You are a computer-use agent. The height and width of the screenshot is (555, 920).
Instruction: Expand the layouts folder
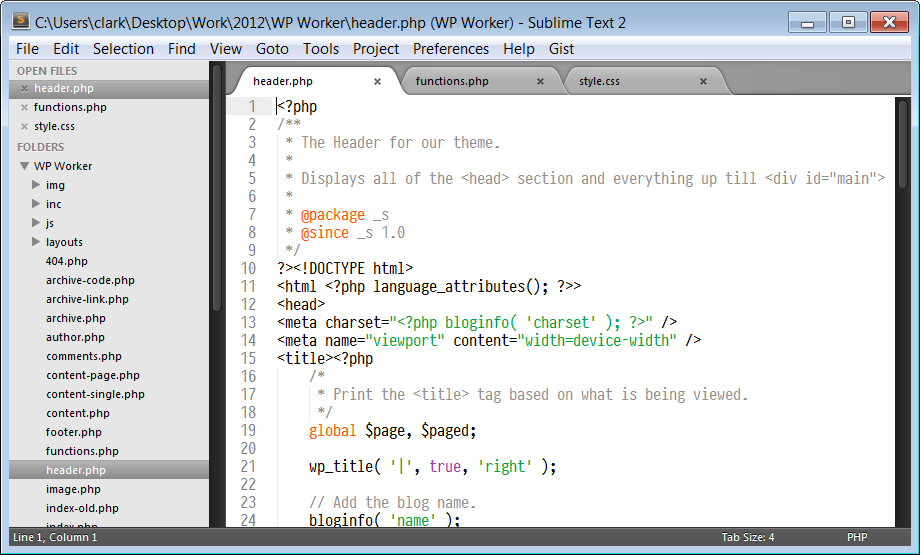36,241
